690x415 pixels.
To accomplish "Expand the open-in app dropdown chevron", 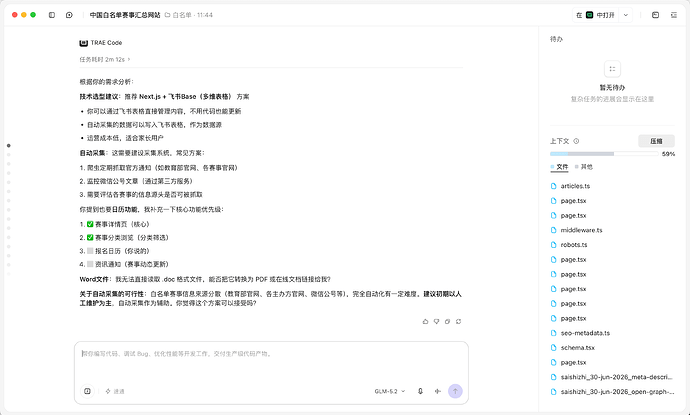I will point(625,15).
